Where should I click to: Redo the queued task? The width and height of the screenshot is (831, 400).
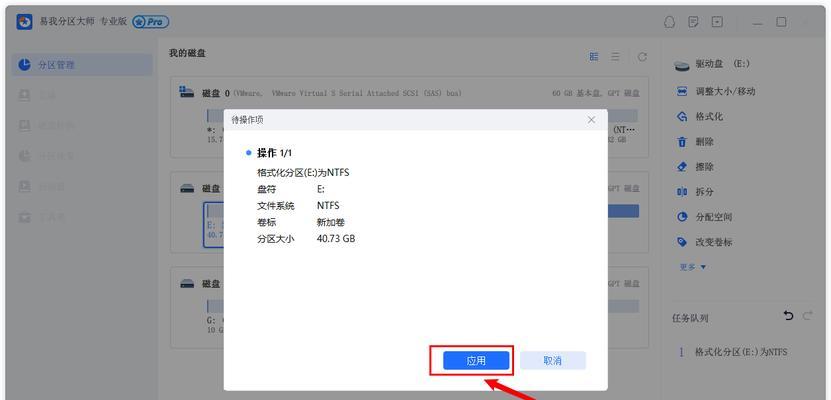807,316
